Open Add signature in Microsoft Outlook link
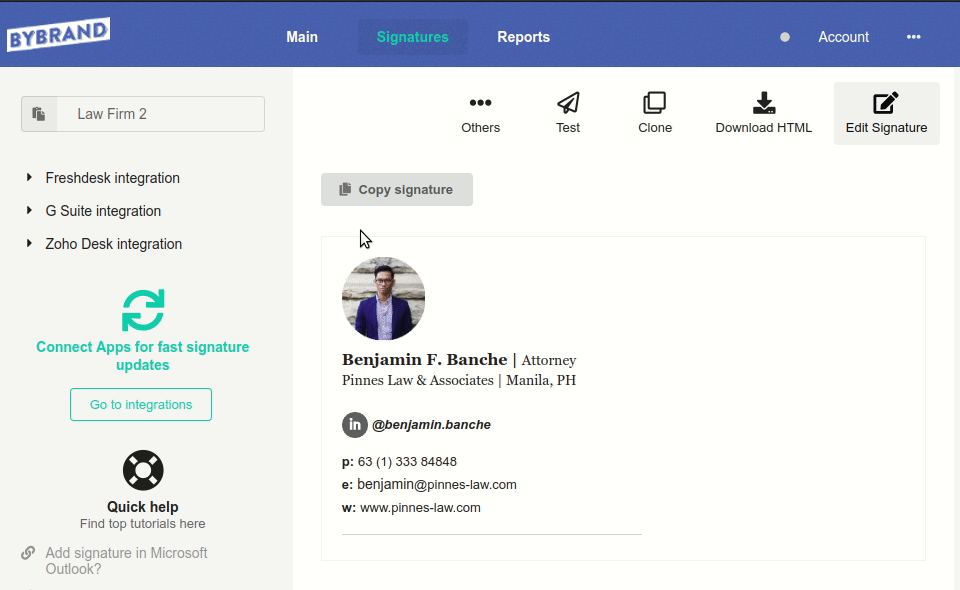Viewport: 960px width, 590px height. coord(126,561)
